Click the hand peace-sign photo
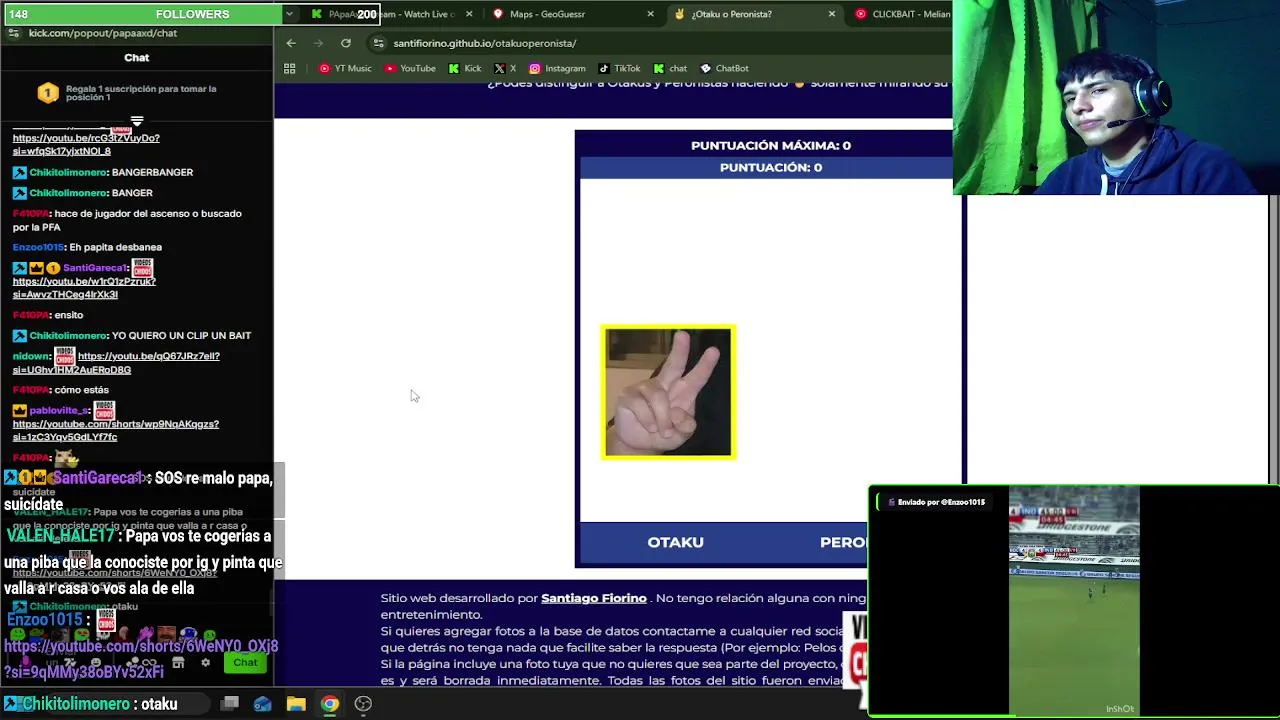 [668, 392]
